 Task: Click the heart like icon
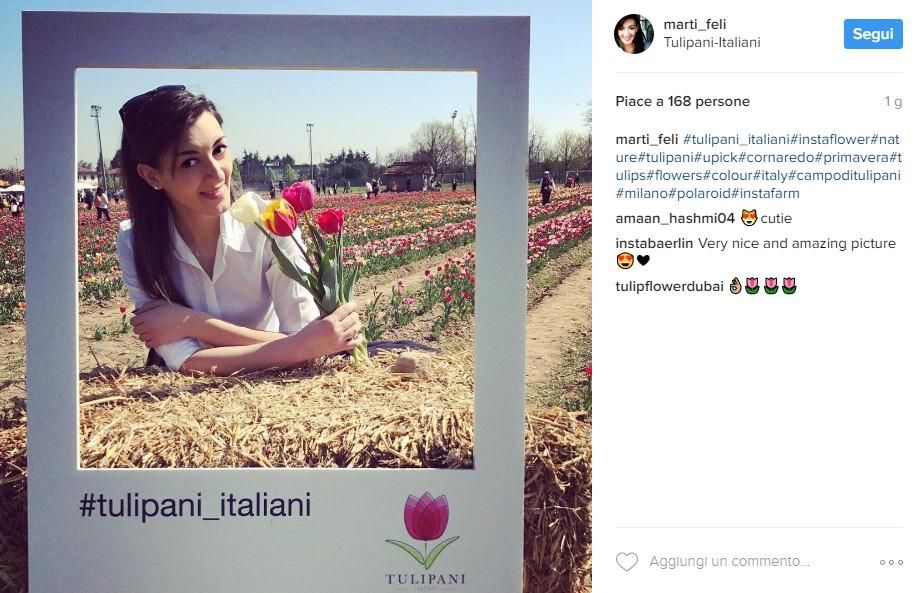(x=627, y=562)
